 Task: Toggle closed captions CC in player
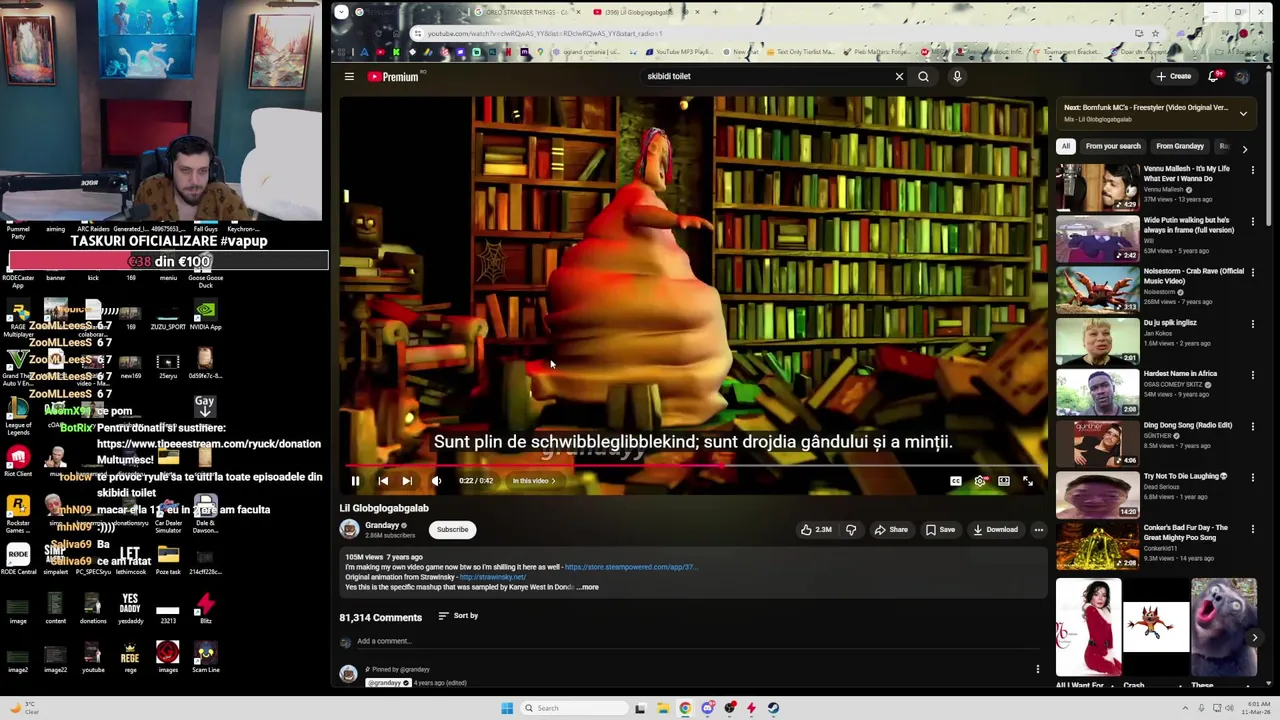[956, 481]
